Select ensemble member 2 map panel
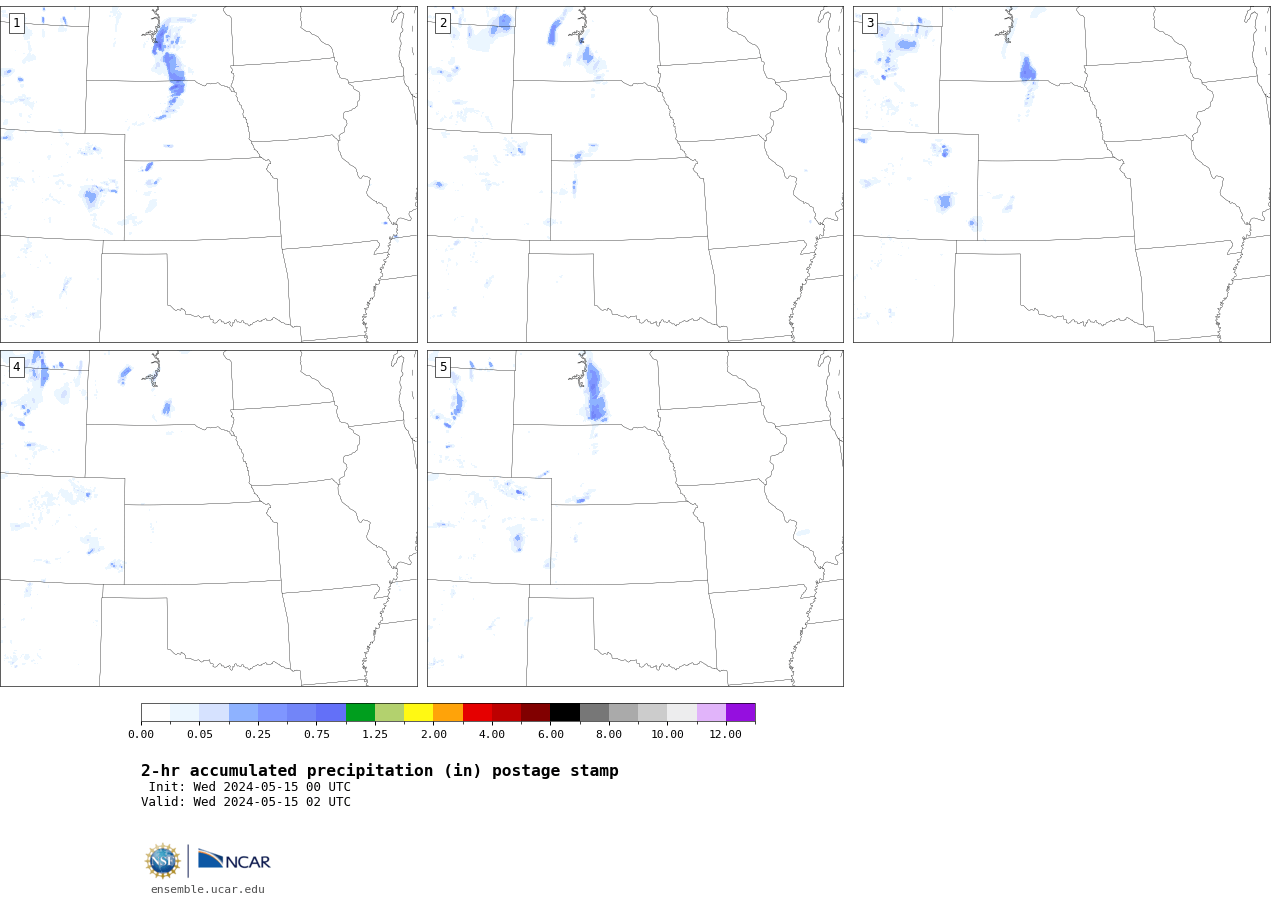 coord(635,175)
